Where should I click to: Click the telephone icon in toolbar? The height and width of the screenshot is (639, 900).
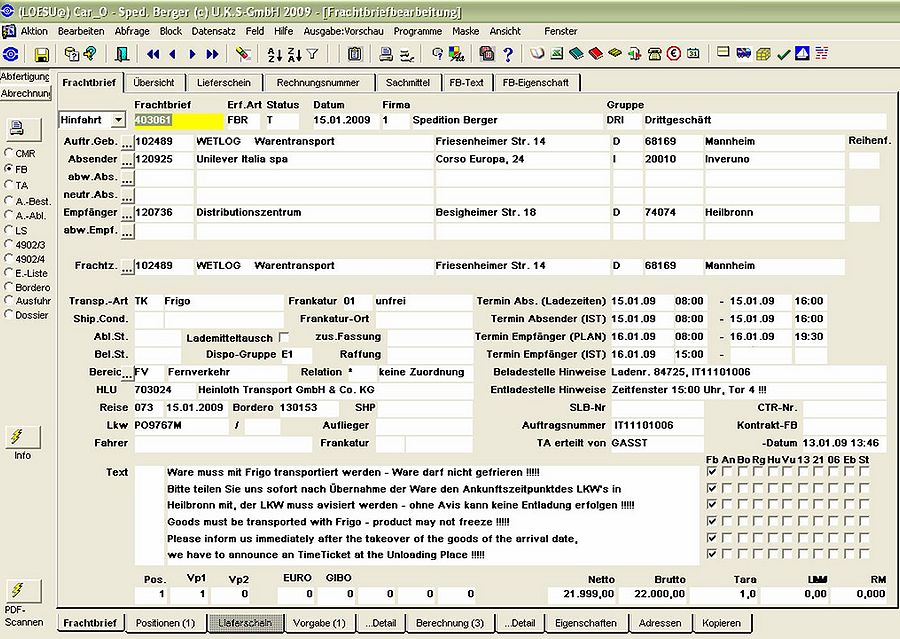[x=654, y=54]
